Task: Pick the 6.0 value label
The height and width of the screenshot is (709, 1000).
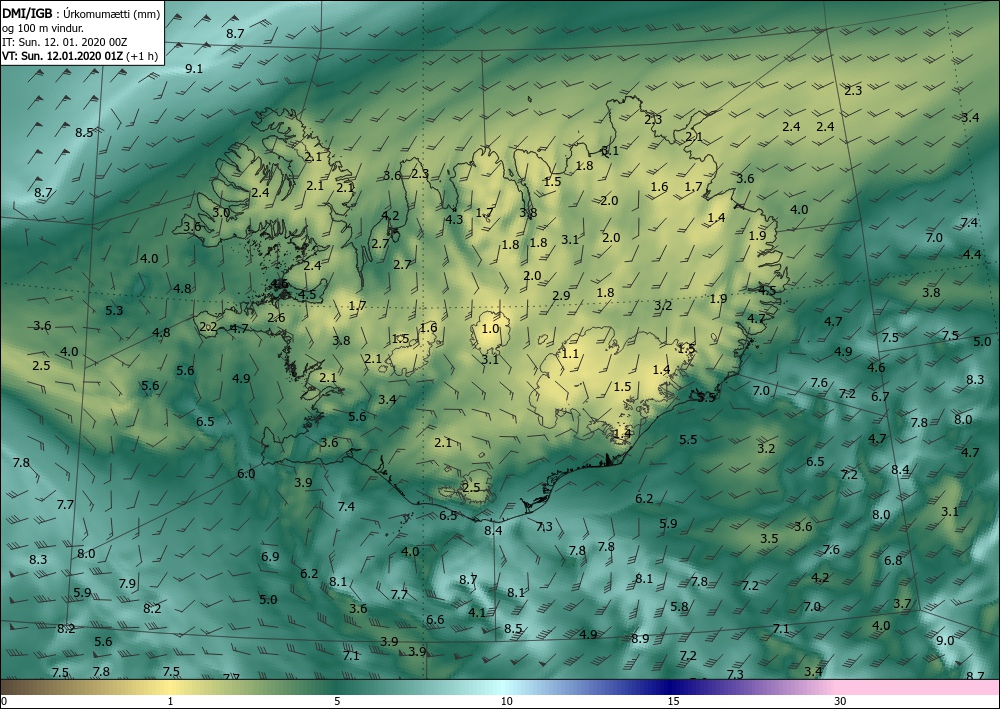Action: click(246, 474)
